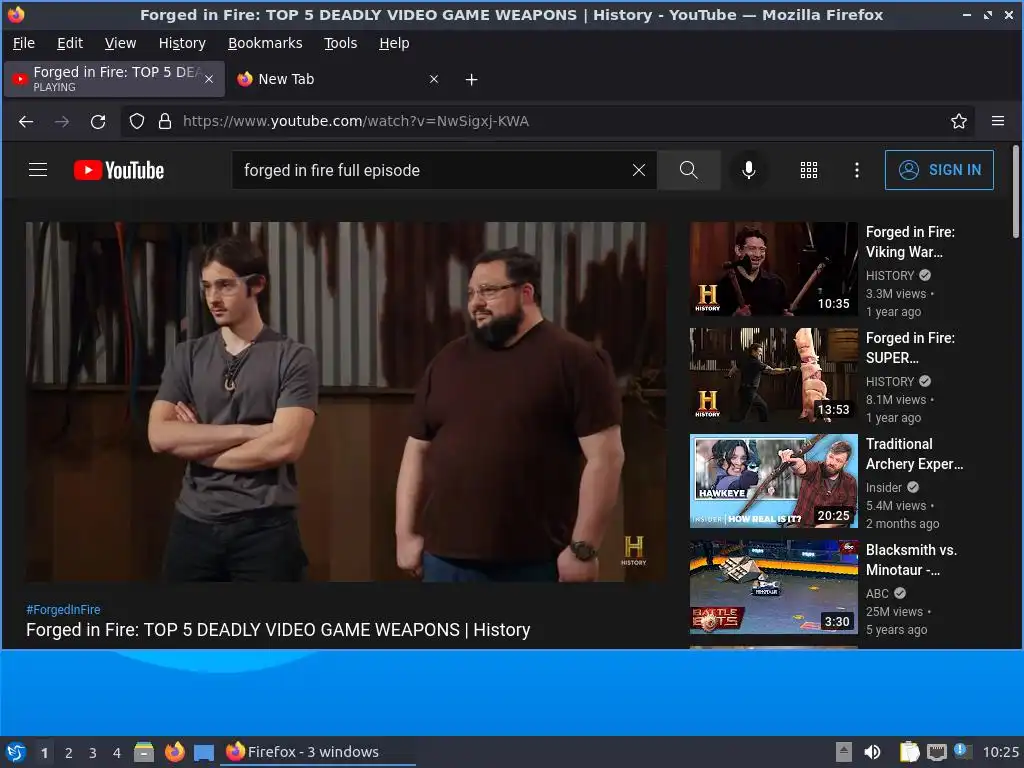View site security padlock info

coord(165,121)
